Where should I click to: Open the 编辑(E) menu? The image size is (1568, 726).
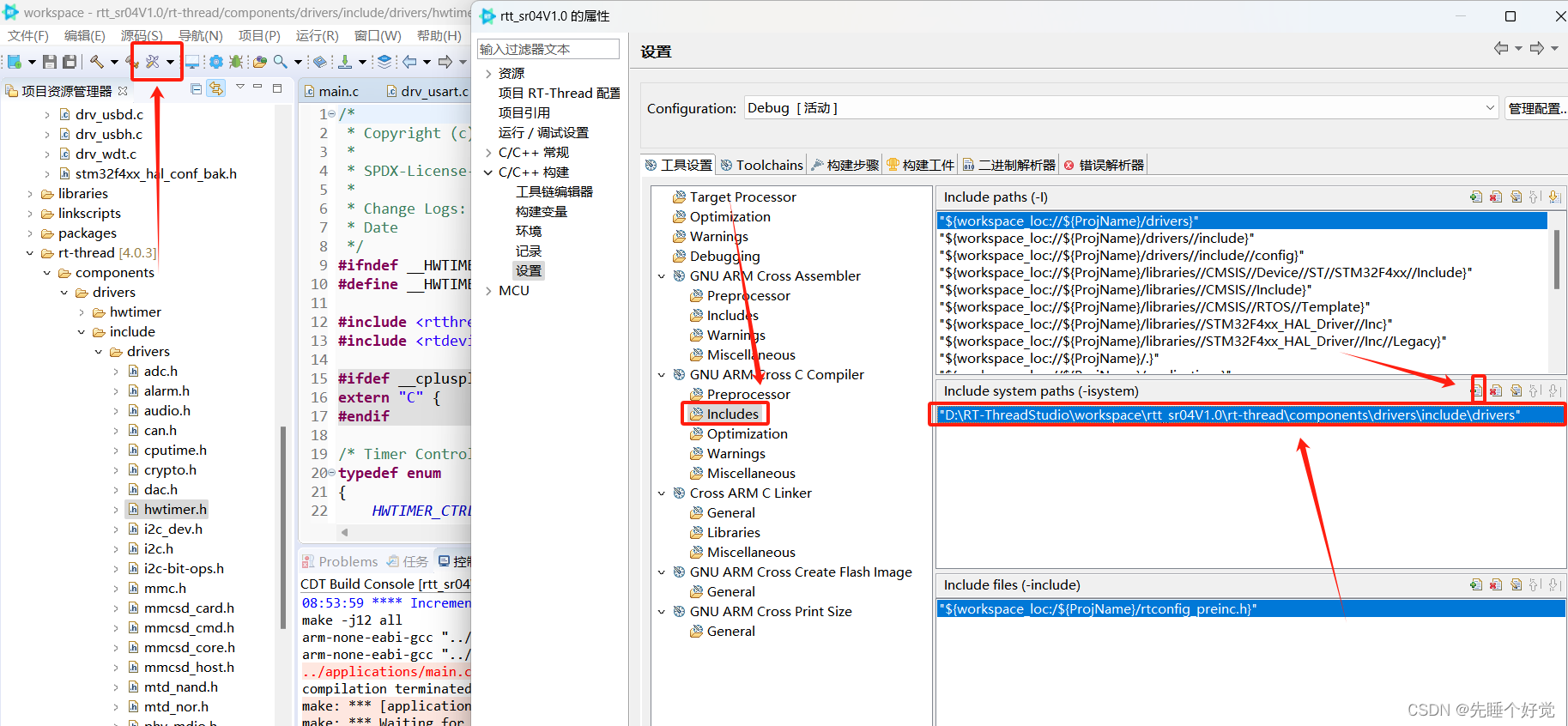click(85, 35)
